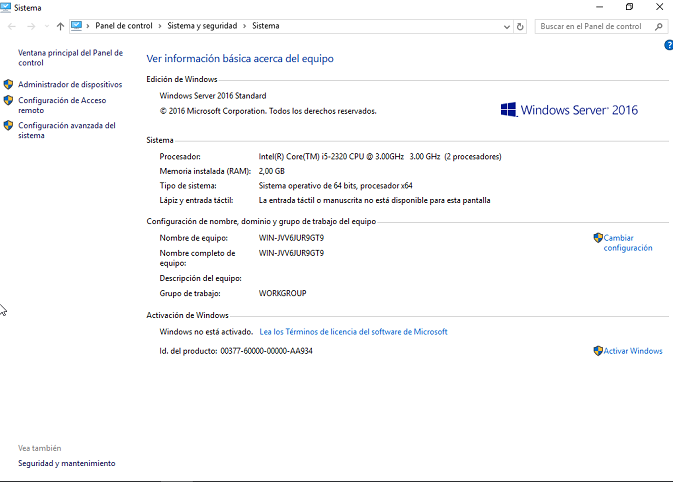The width and height of the screenshot is (673, 482).
Task: Restore down the Sistema window
Action: (629, 7)
